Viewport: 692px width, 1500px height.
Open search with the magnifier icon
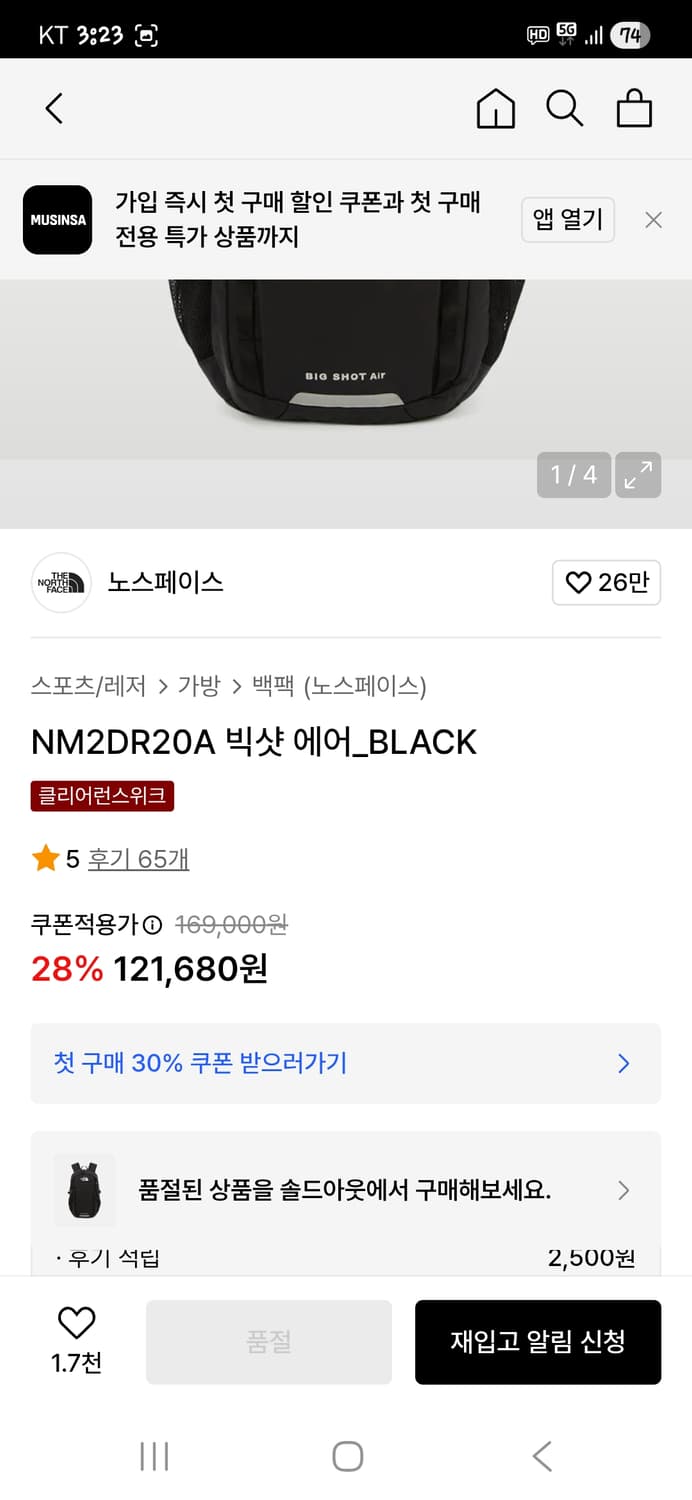(565, 108)
